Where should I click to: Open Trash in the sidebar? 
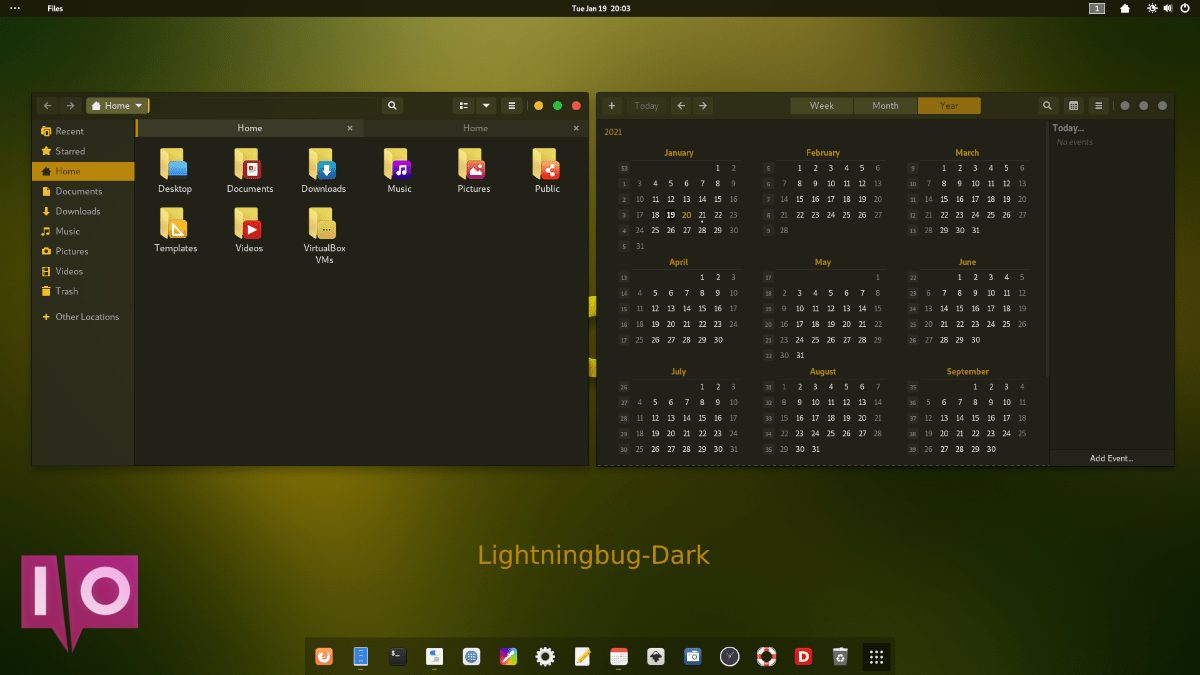pyautogui.click(x=83, y=291)
